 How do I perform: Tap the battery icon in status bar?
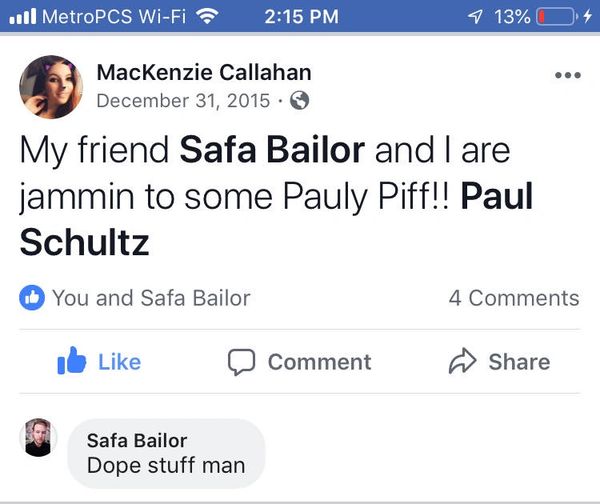(558, 17)
